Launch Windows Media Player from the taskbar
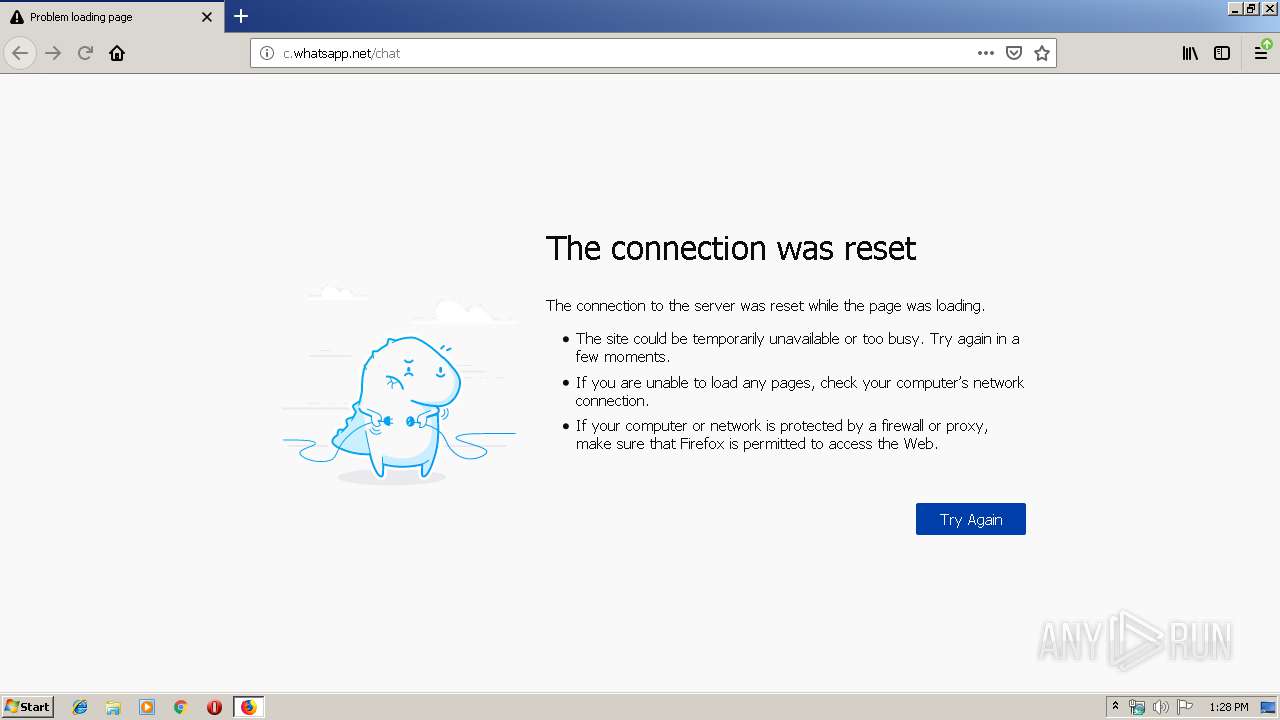The image size is (1280, 720). coord(147,707)
